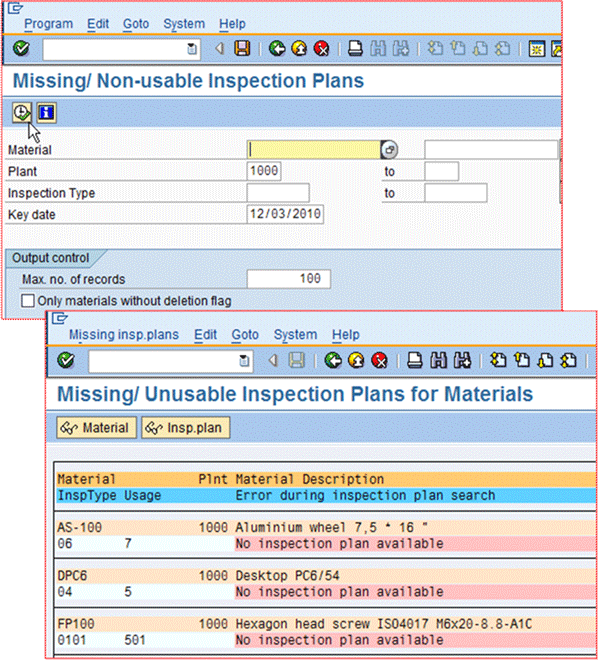Open Missing insp.plans menu
The width and height of the screenshot is (600, 660).
pyautogui.click(x=124, y=335)
